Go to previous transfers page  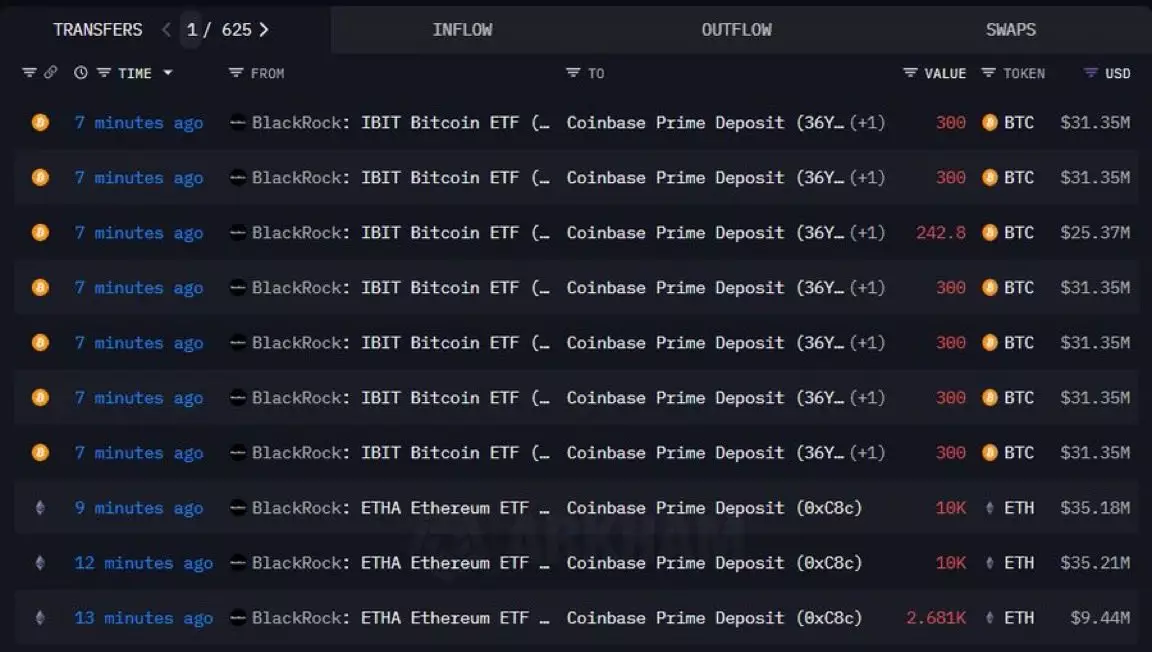[x=166, y=30]
